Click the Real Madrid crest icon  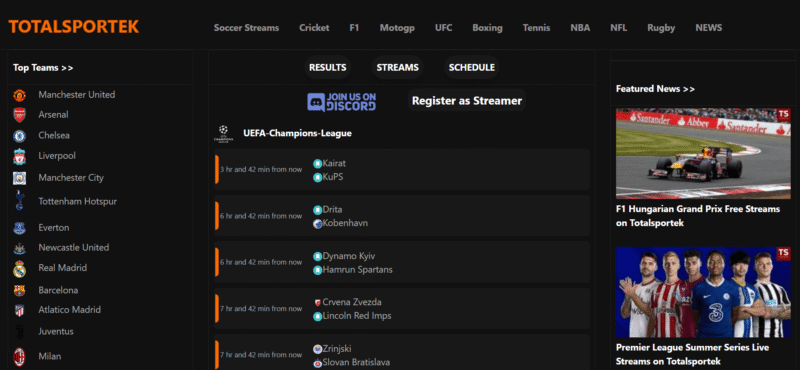coord(19,268)
